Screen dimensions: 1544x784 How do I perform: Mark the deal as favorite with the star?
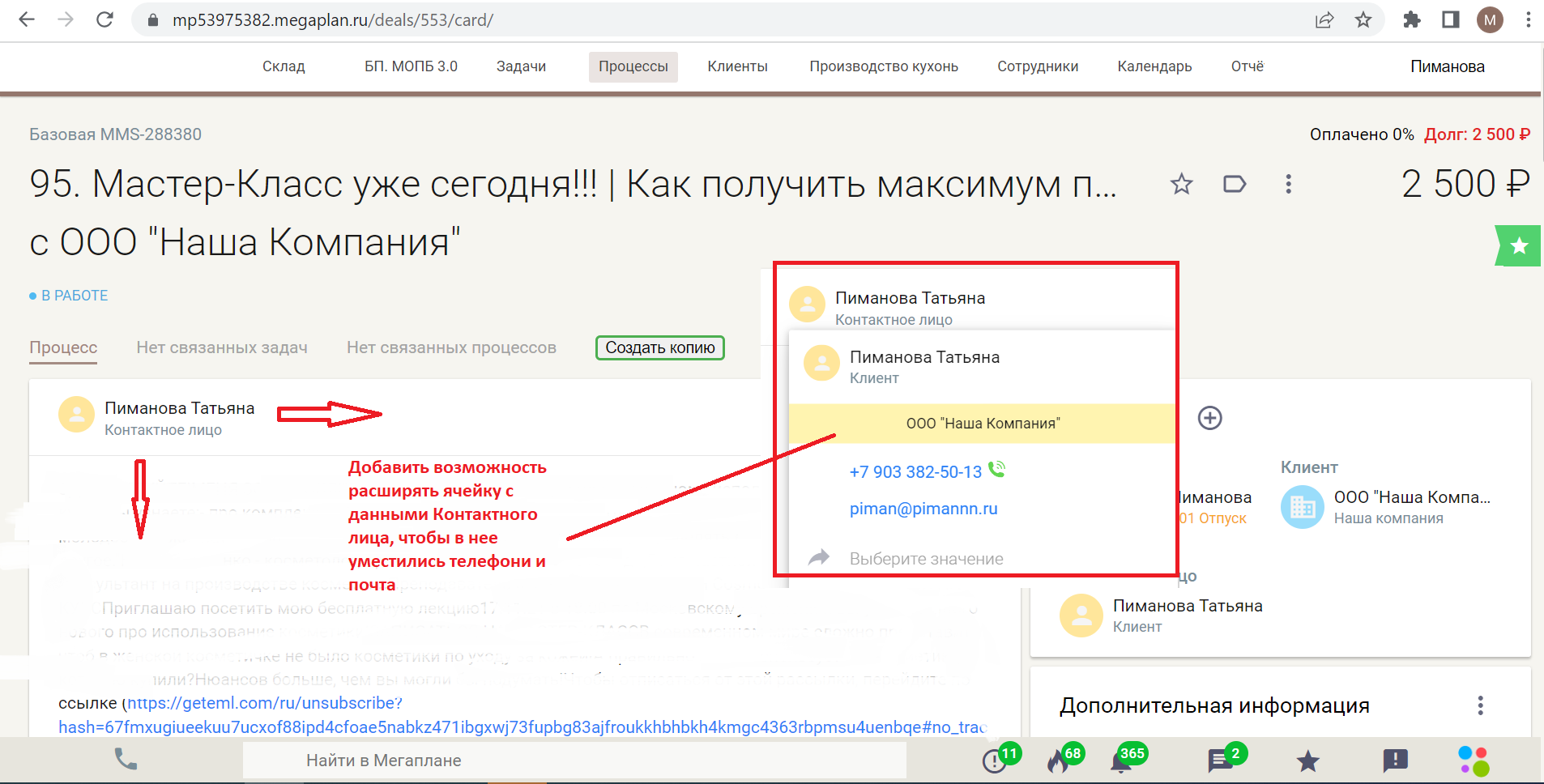click(x=1182, y=185)
